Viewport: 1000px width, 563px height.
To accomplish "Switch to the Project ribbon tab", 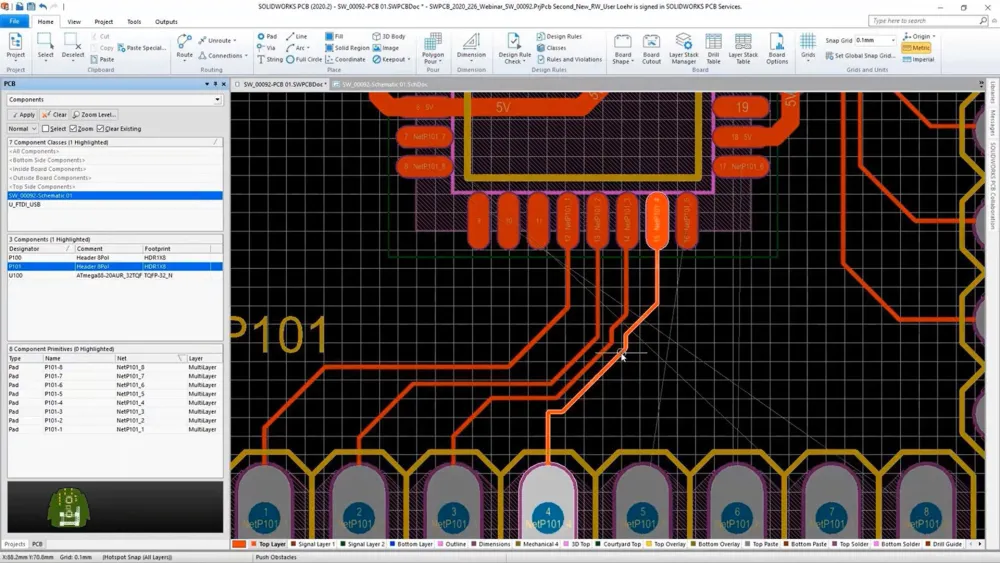I will (103, 22).
